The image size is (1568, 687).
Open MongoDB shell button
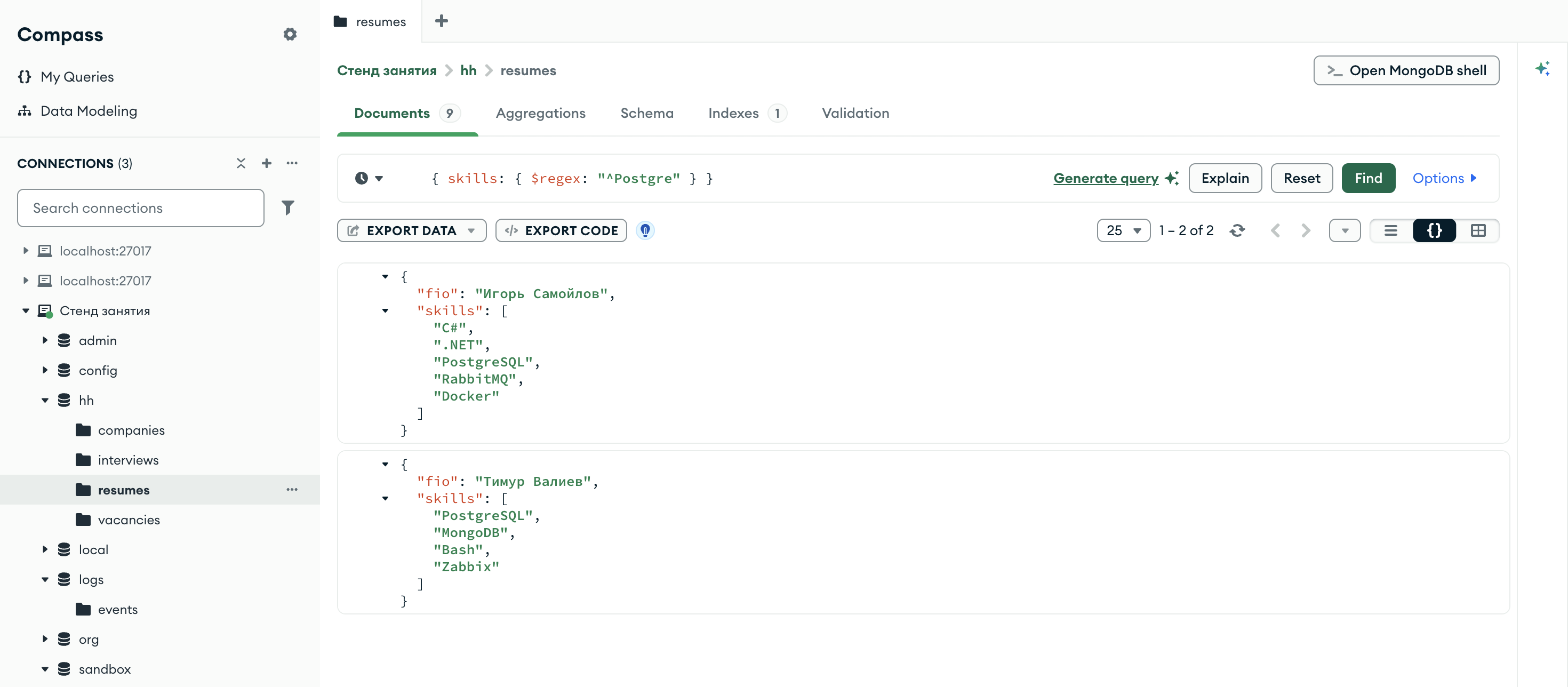(x=1406, y=70)
